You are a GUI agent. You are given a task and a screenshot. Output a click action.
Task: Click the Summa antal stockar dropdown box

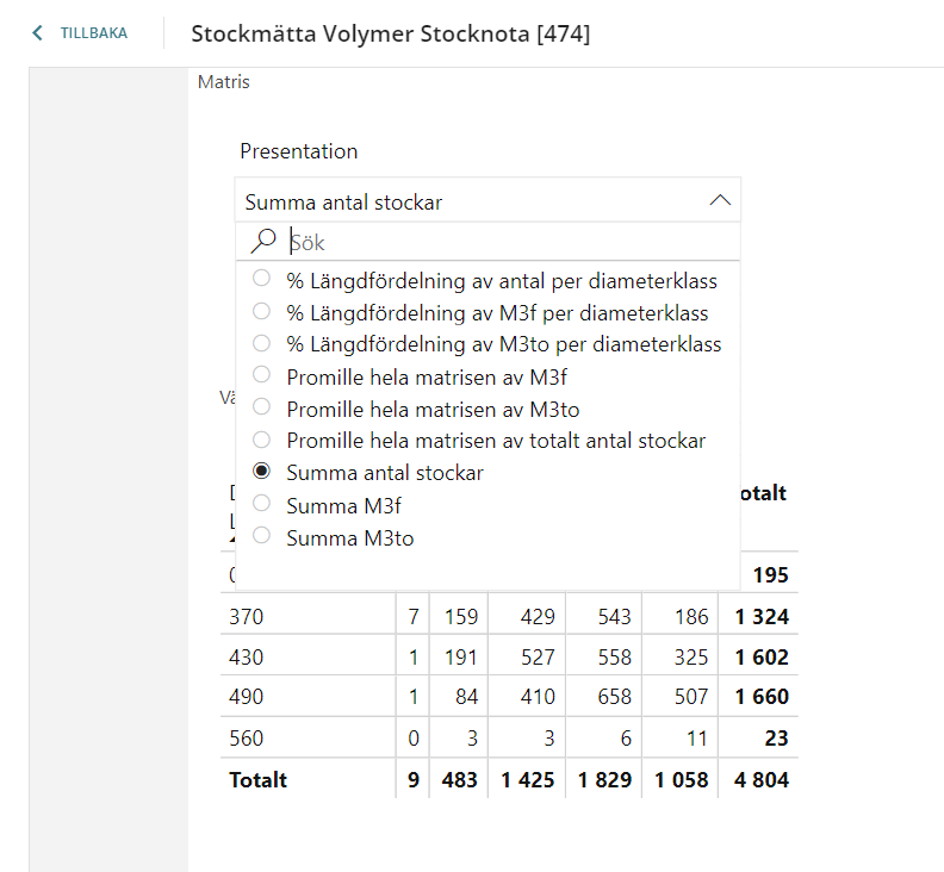coord(488,201)
